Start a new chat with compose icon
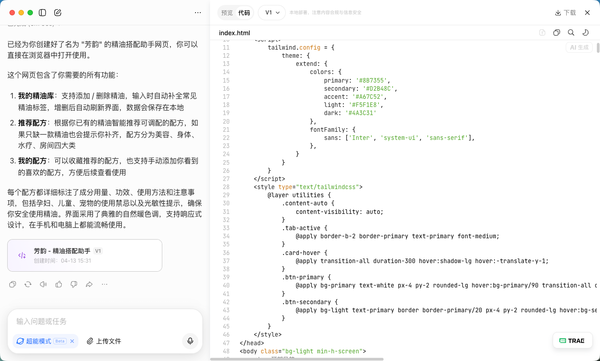 (x=57, y=13)
